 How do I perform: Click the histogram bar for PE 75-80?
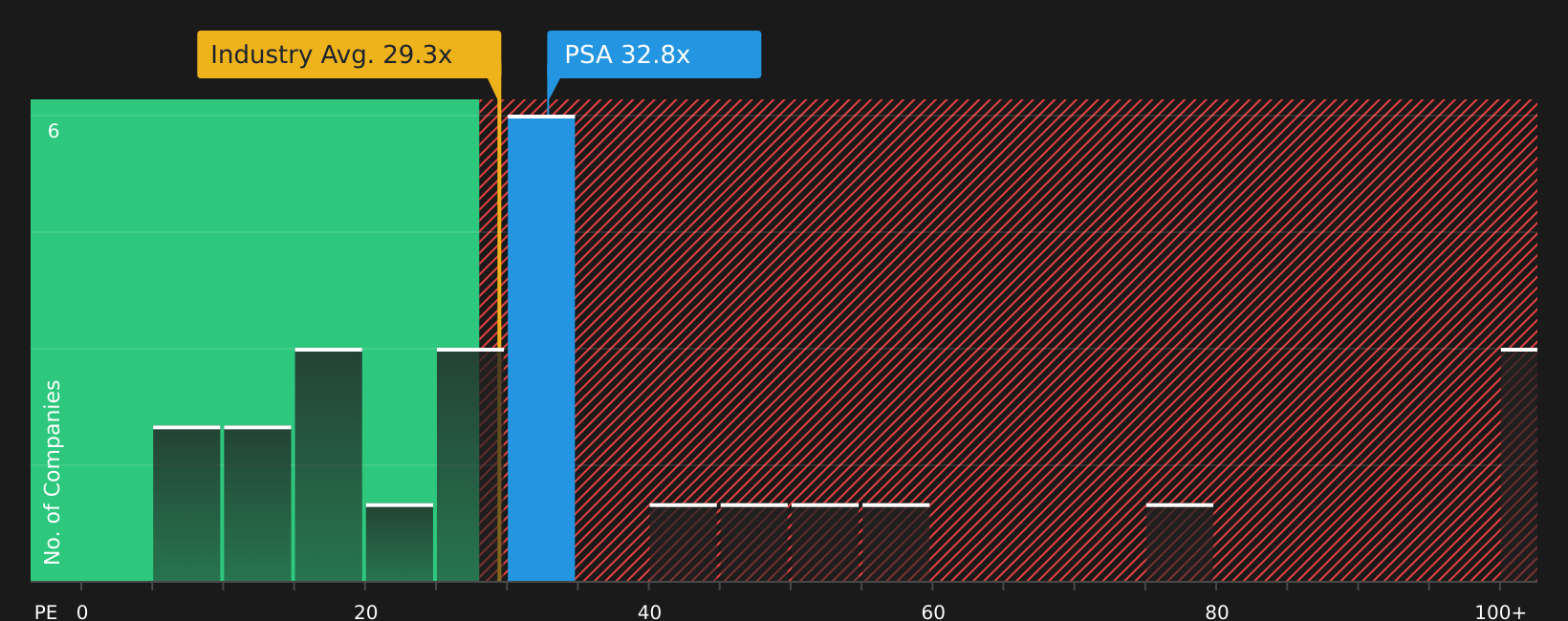1180,543
